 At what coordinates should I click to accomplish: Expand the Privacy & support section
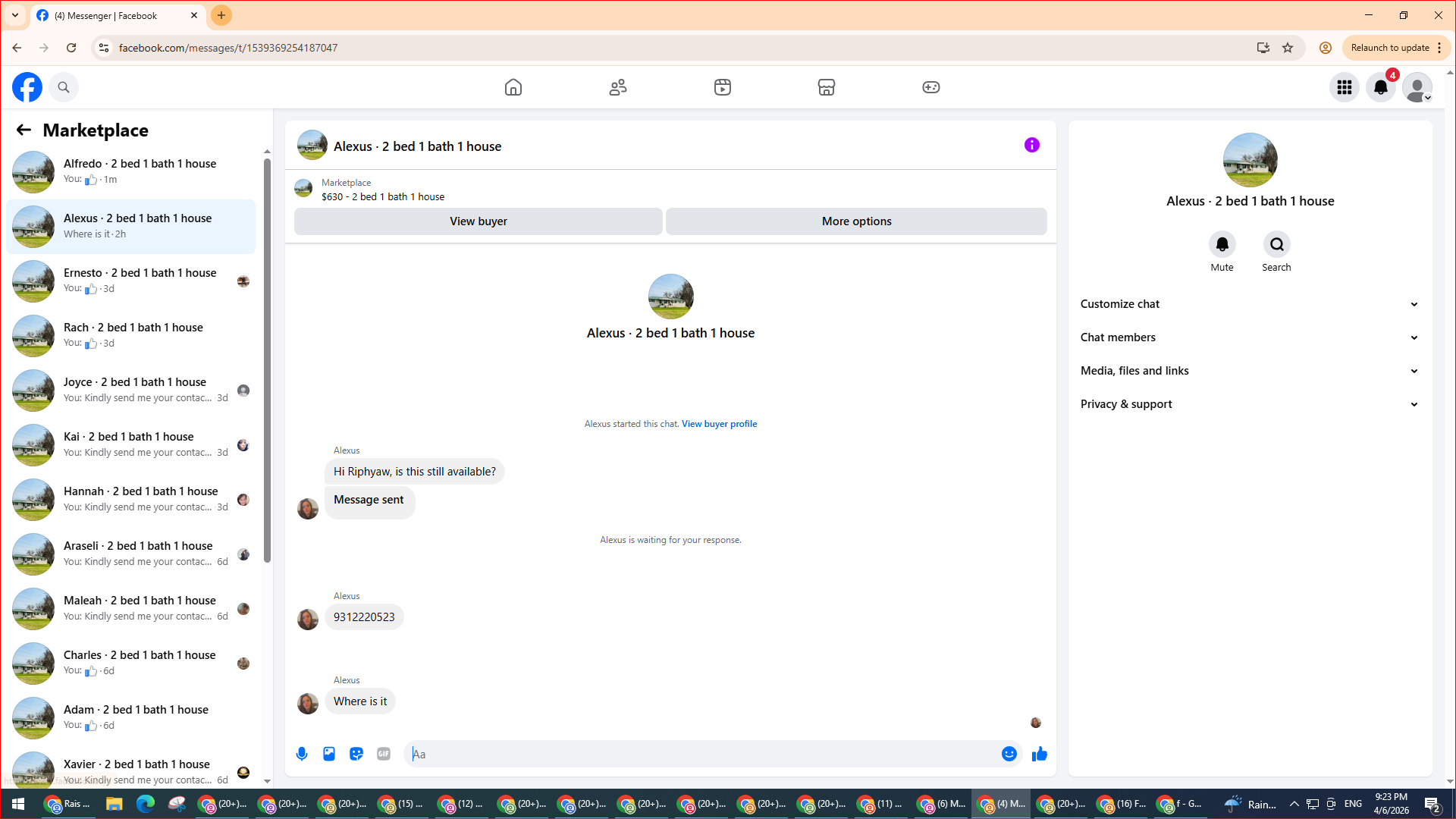pos(1250,404)
